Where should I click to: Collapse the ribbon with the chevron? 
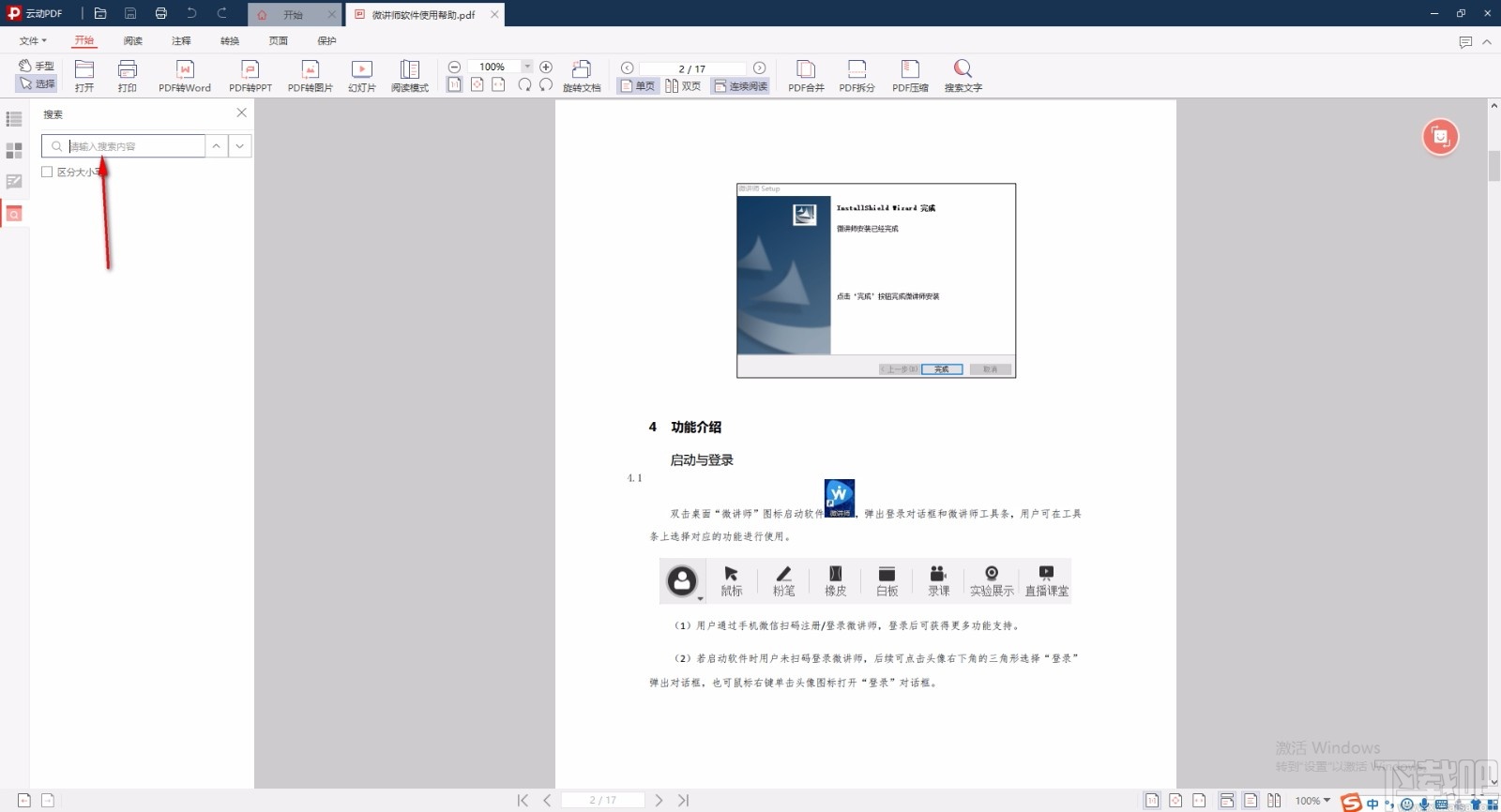point(1487,42)
